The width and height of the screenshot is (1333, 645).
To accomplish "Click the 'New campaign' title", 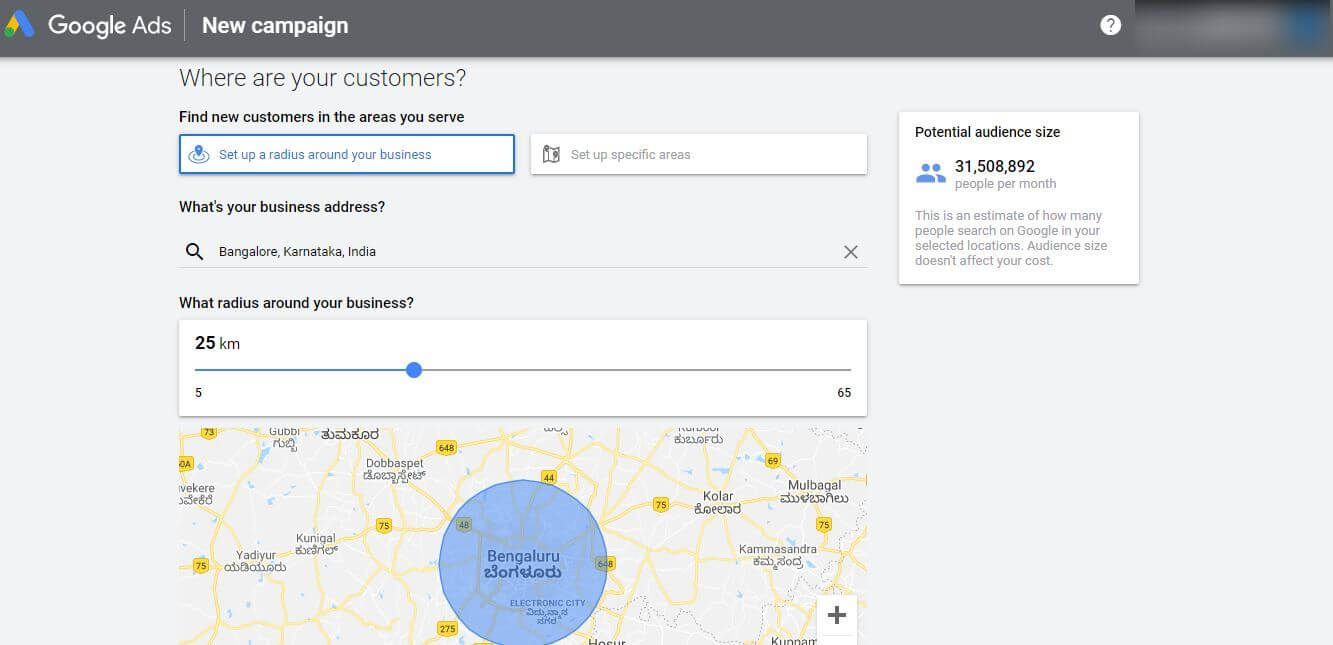I will pos(275,25).
